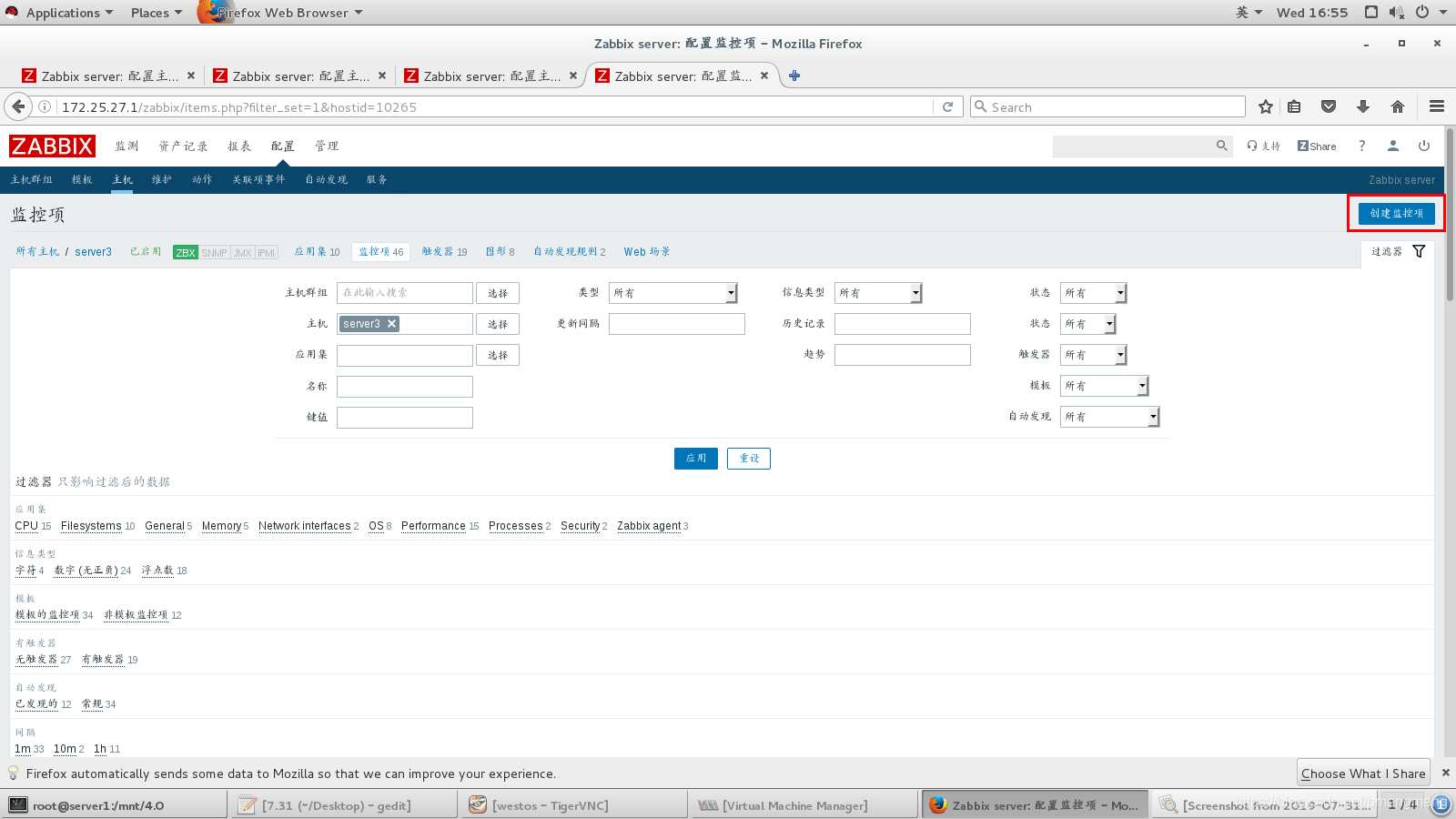Click 选择 button next to 应用集
Viewport: 1456px width, 819px height.
point(498,355)
